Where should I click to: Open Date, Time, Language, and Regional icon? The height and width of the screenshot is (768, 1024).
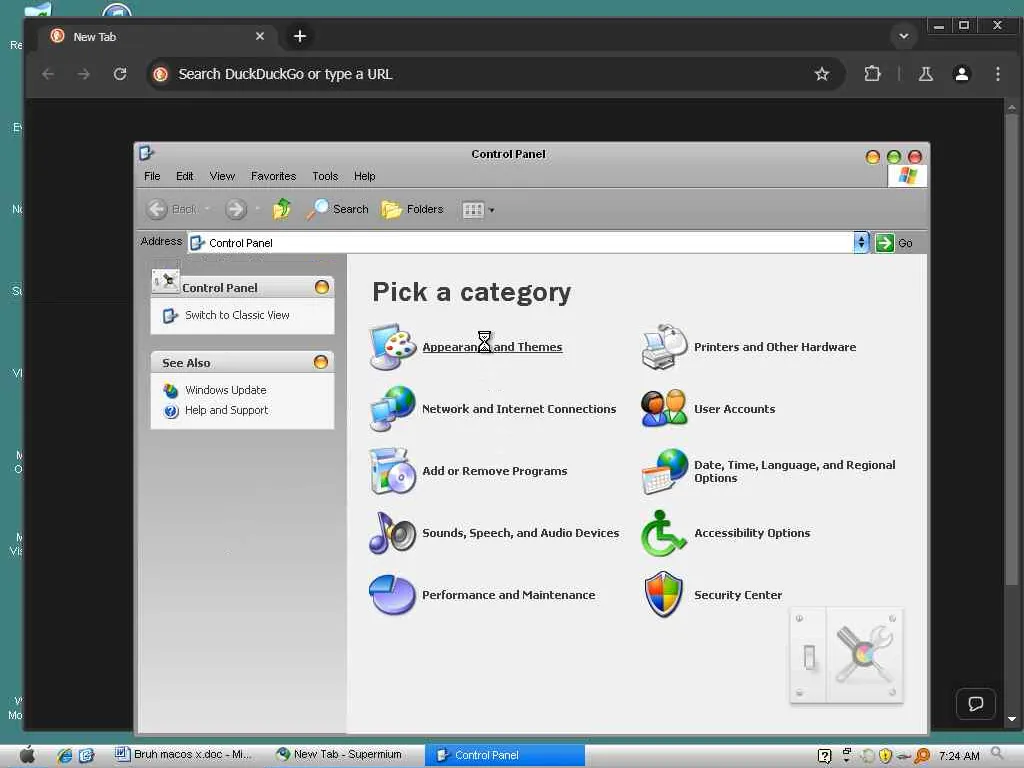coord(664,471)
